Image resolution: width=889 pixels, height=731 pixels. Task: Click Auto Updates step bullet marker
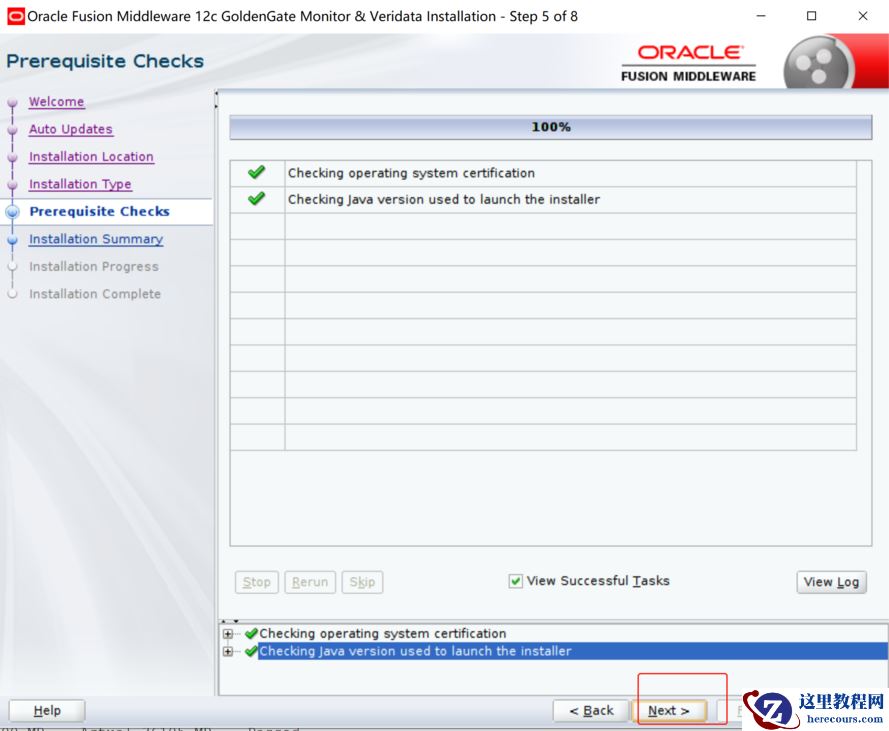[x=12, y=130]
